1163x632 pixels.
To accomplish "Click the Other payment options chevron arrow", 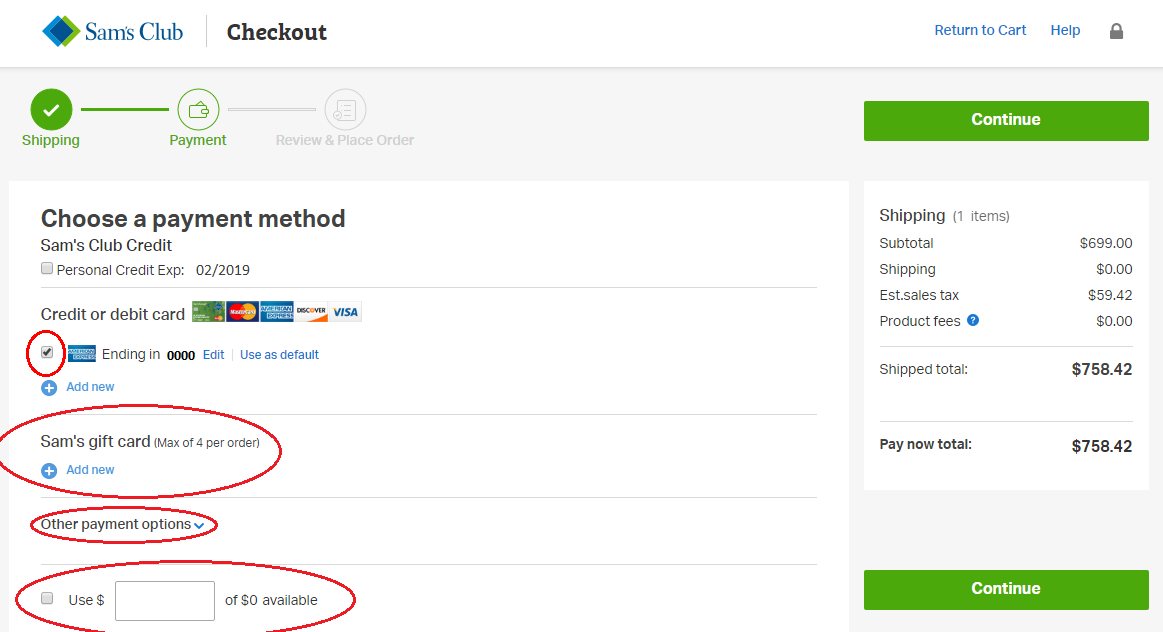I will 200,525.
